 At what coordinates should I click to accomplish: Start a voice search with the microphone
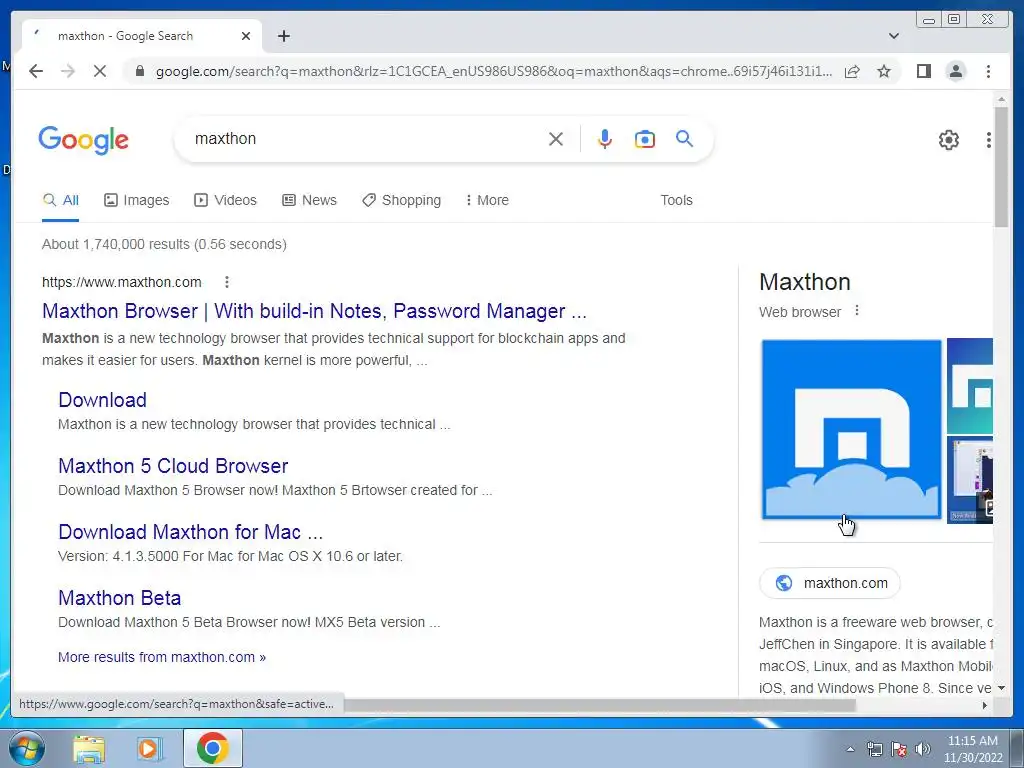pyautogui.click(x=605, y=139)
